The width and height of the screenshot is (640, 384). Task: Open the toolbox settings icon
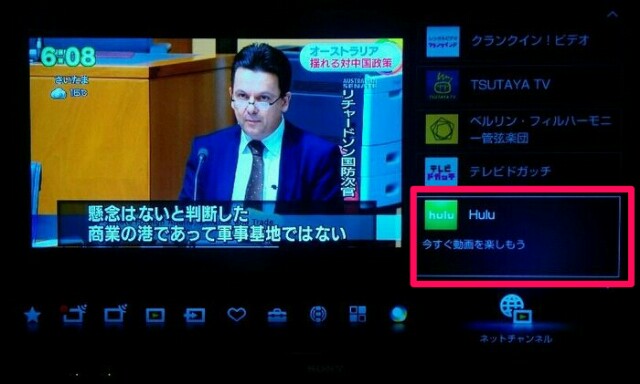(x=277, y=315)
